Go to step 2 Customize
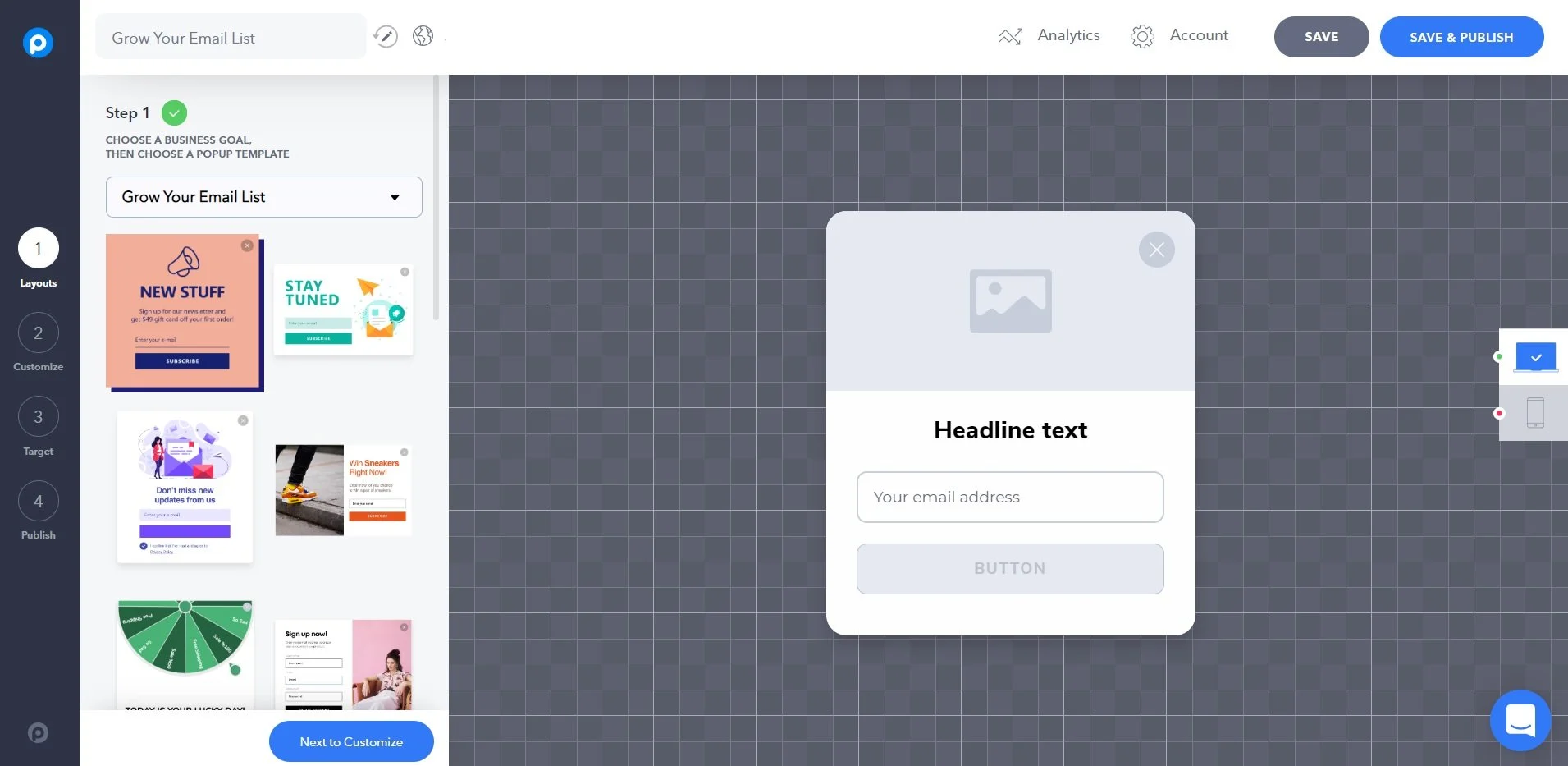Image resolution: width=1568 pixels, height=766 pixels. [38, 333]
